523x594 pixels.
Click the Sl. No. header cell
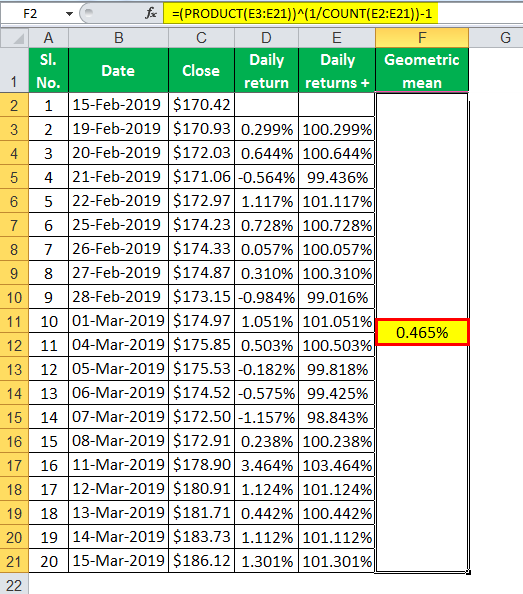coord(48,70)
